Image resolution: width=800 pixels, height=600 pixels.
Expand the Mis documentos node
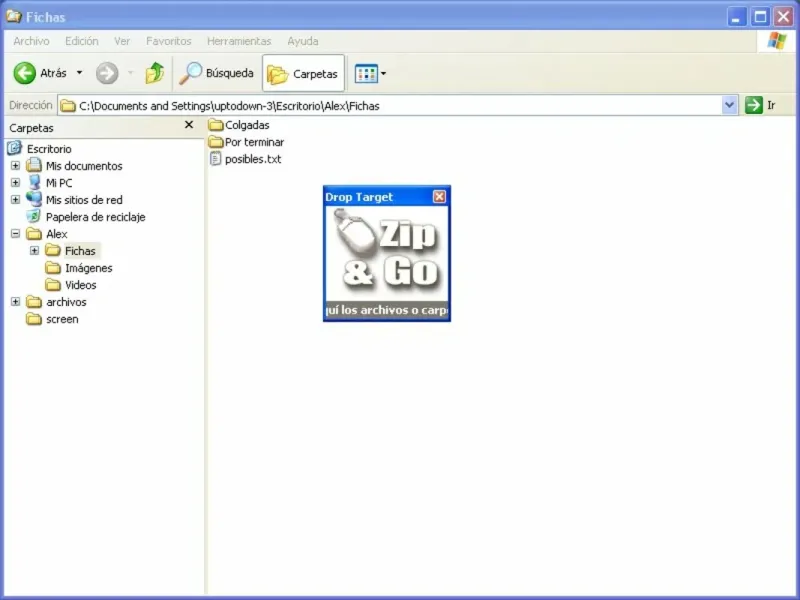point(15,166)
